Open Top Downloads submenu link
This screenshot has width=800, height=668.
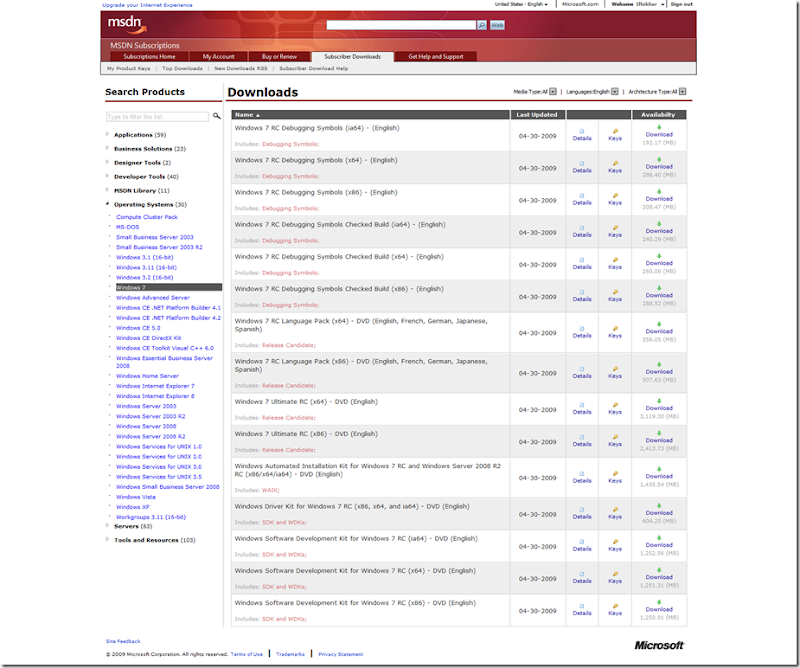(x=182, y=68)
